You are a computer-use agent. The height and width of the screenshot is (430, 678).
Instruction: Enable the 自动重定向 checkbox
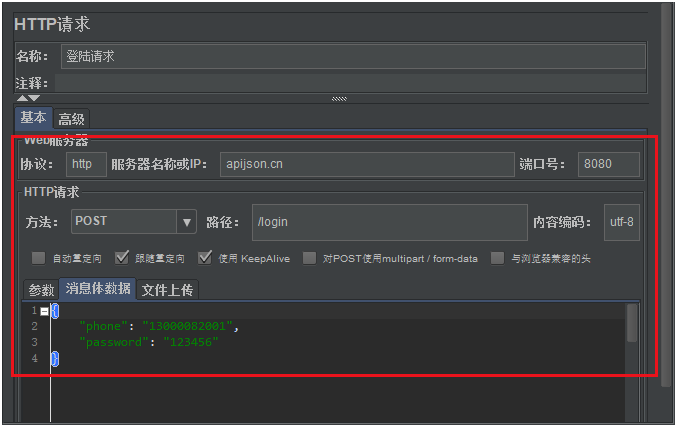(x=38, y=259)
